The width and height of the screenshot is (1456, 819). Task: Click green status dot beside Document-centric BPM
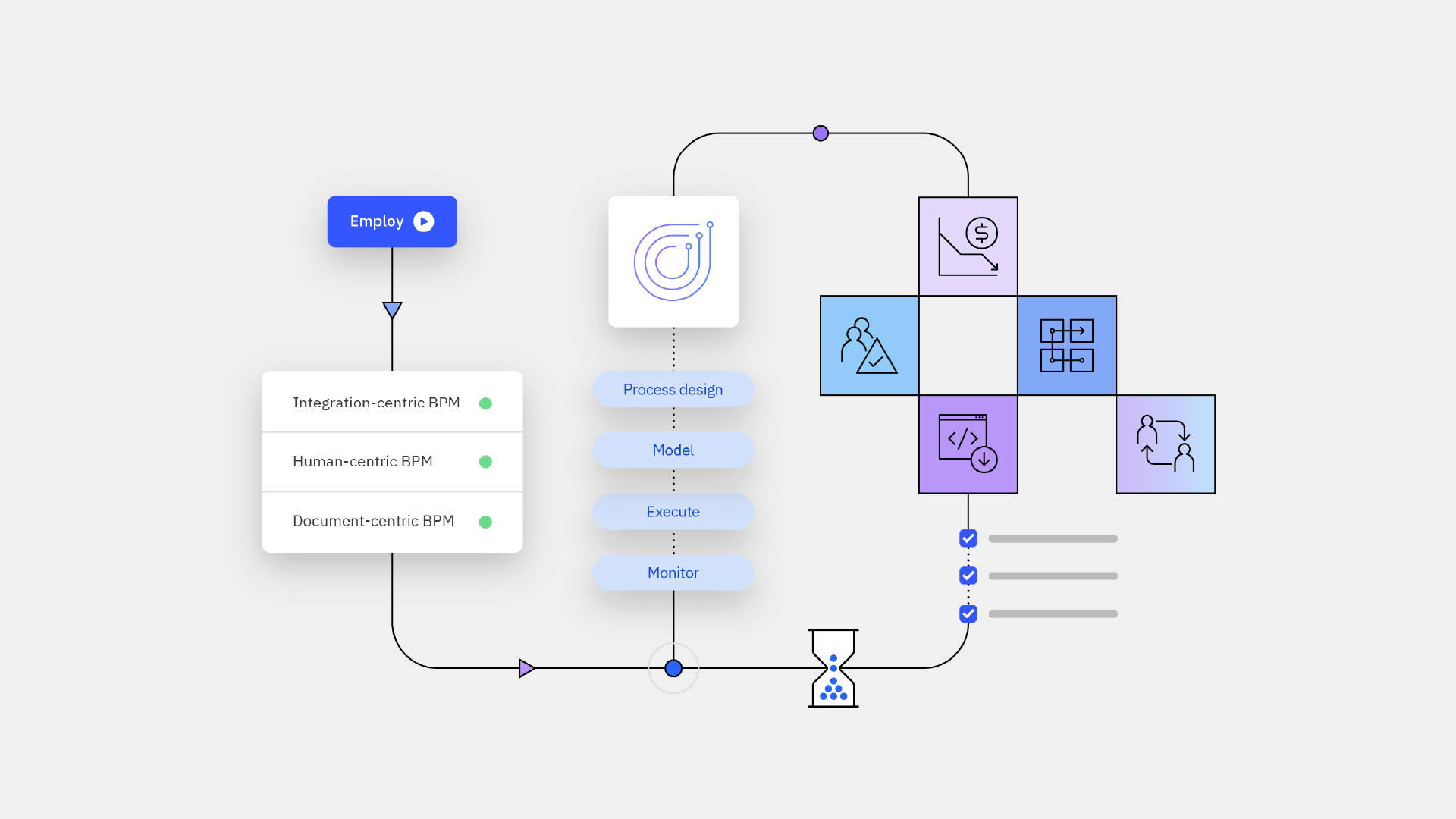coord(485,522)
